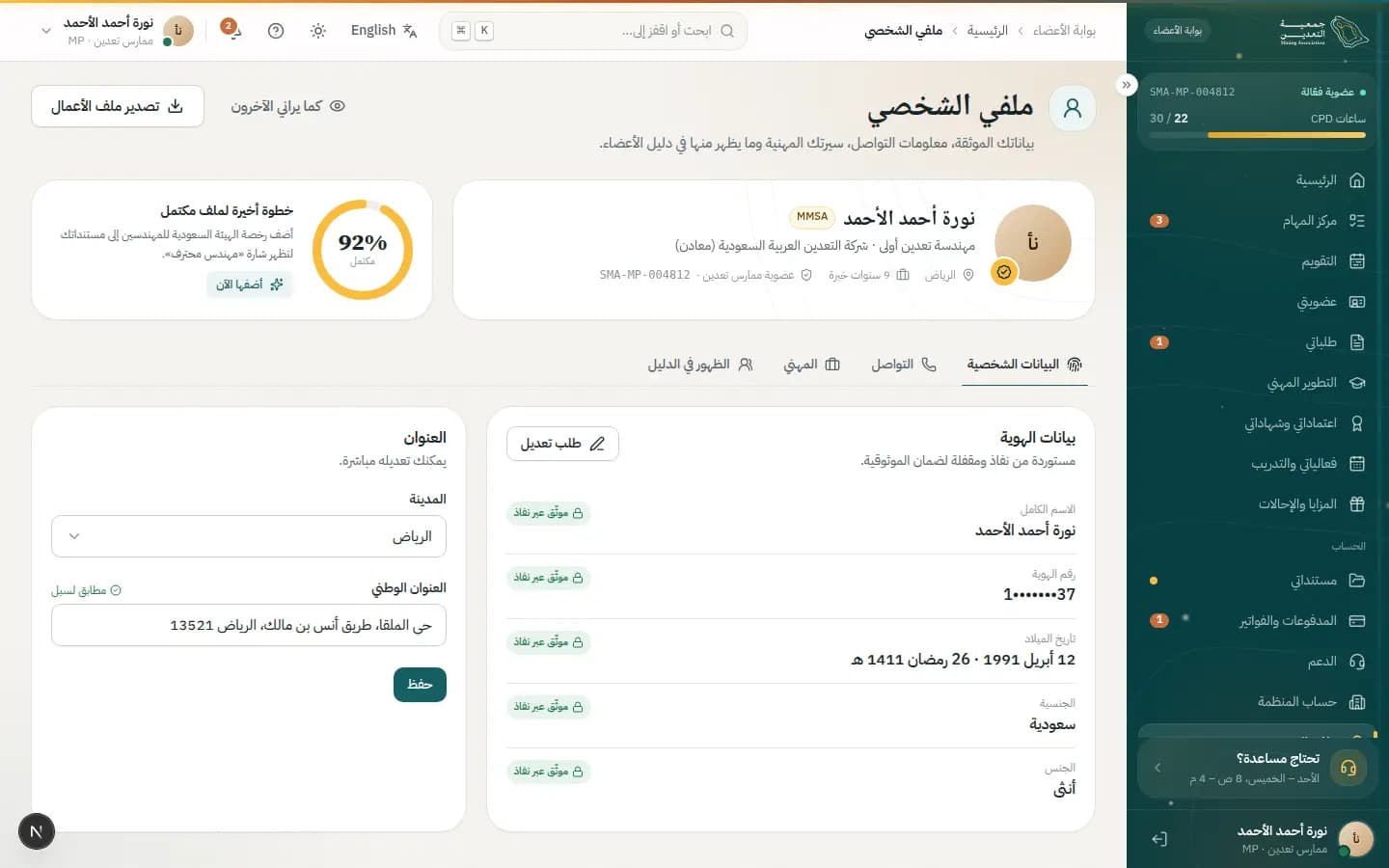Viewport: 1389px width, 868px height.
Task: Open the المدينة dropdown showing الرياض
Action: pos(249,536)
